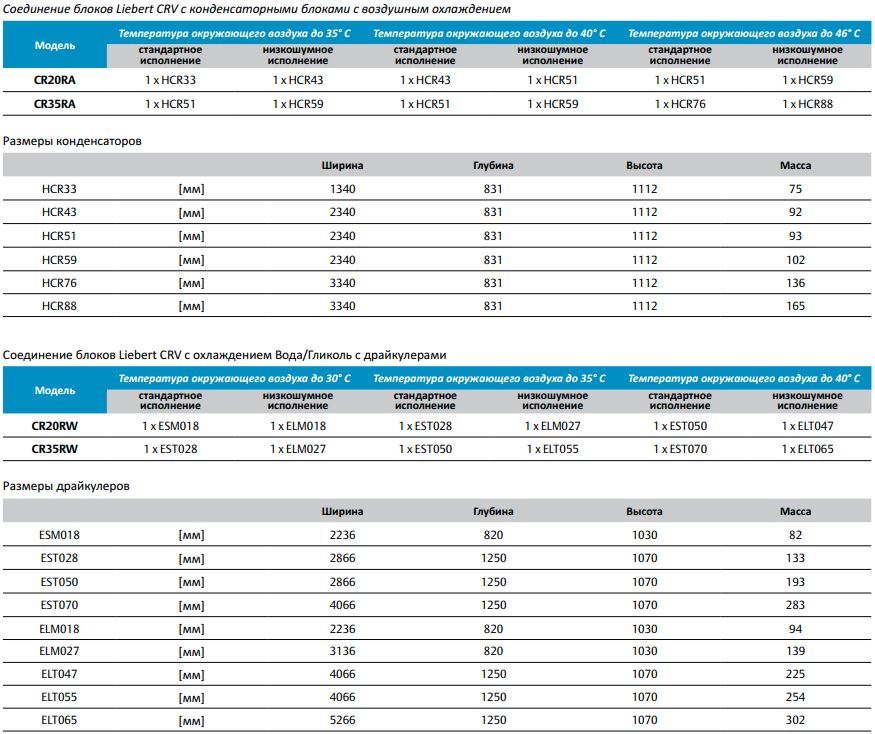The image size is (875, 734).
Task: Click the CR35RW model row label
Action: click(x=55, y=449)
